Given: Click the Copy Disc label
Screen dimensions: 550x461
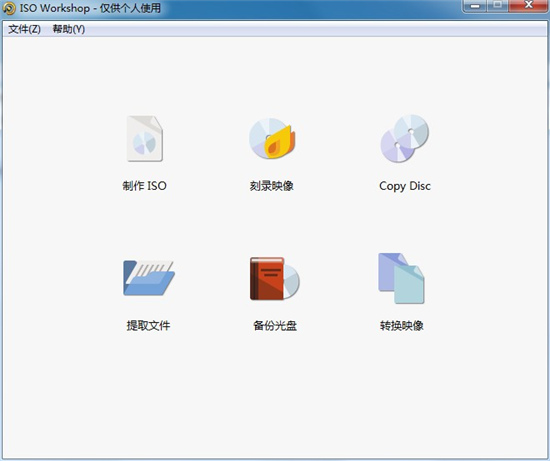Looking at the screenshot, I should click(405, 186).
